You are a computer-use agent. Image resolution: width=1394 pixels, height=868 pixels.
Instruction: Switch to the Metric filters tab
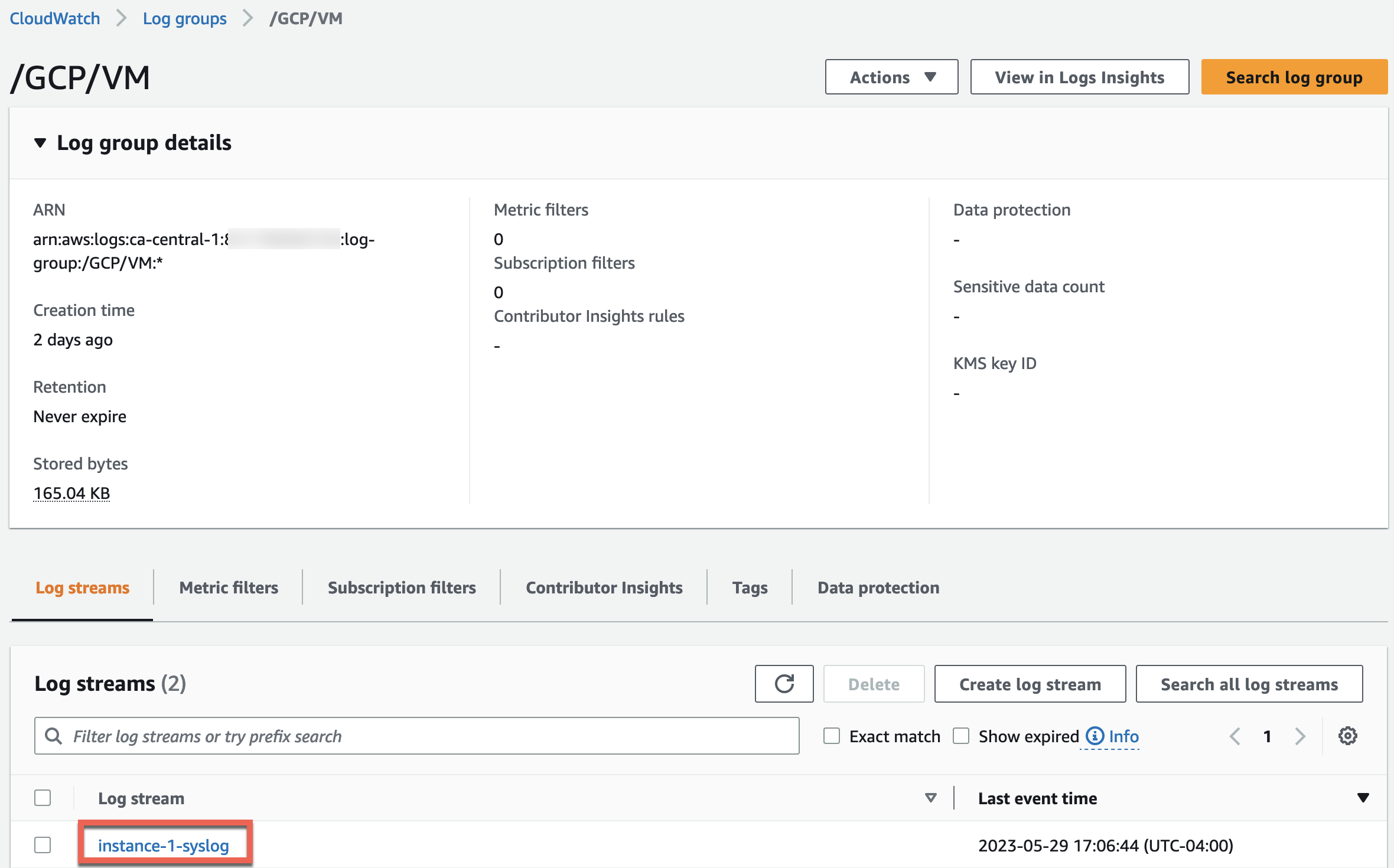click(x=228, y=587)
